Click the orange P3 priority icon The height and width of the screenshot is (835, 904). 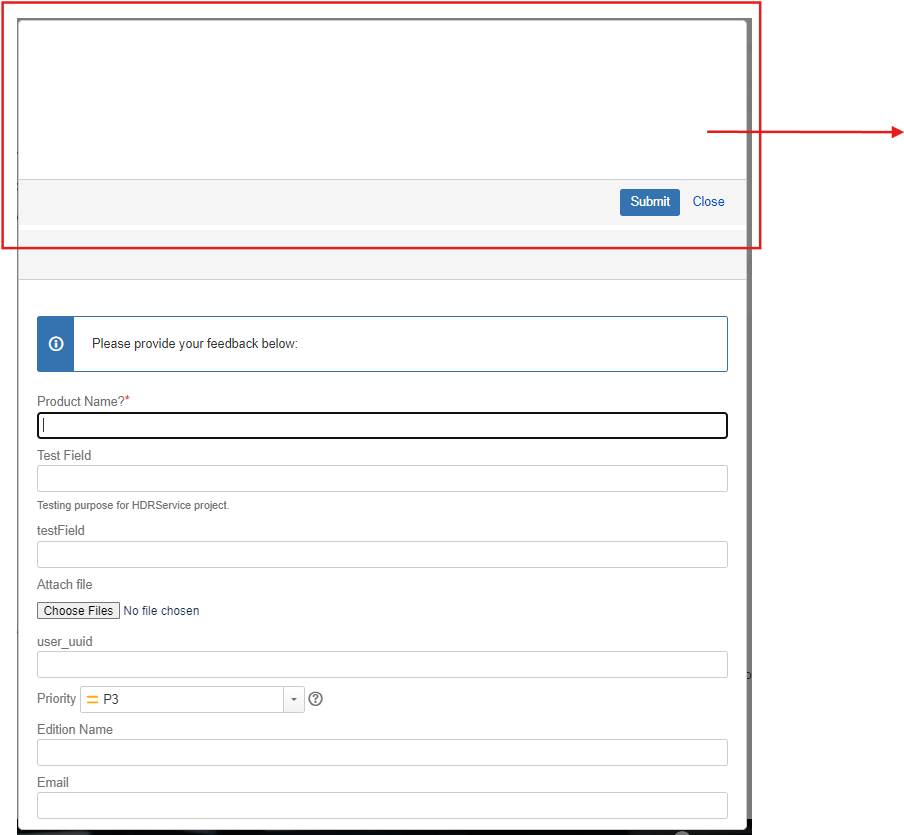(92, 699)
